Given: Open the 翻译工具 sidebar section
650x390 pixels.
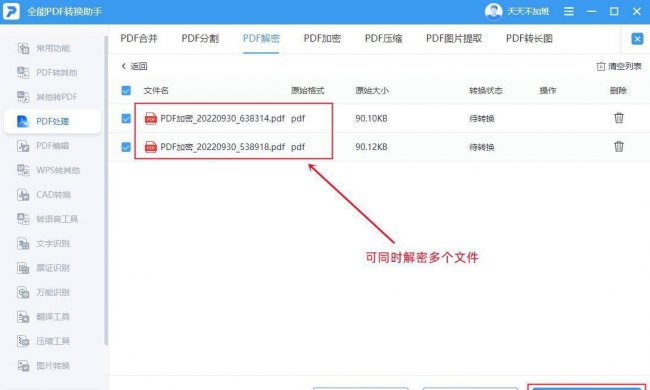Looking at the screenshot, I should click(44, 317).
